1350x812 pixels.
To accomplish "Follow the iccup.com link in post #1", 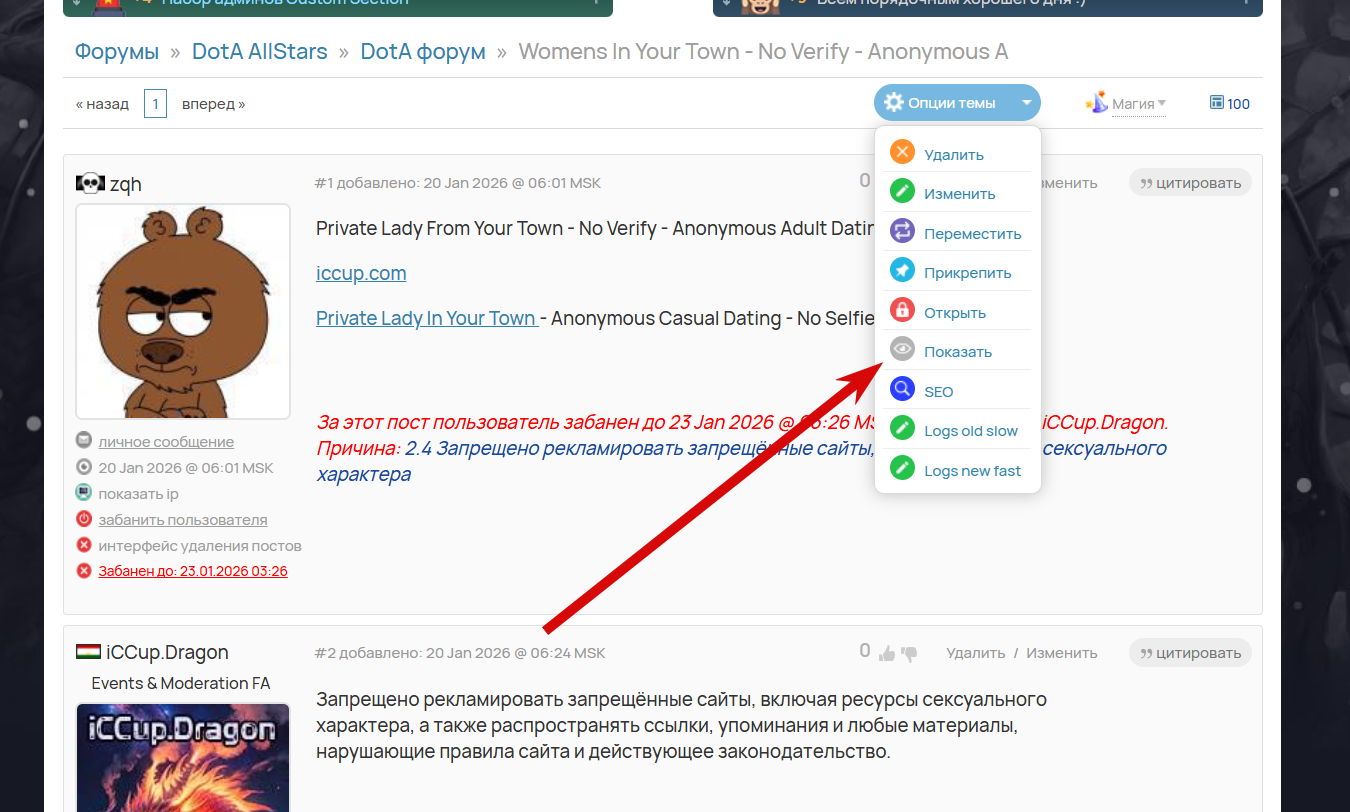I will click(x=361, y=273).
